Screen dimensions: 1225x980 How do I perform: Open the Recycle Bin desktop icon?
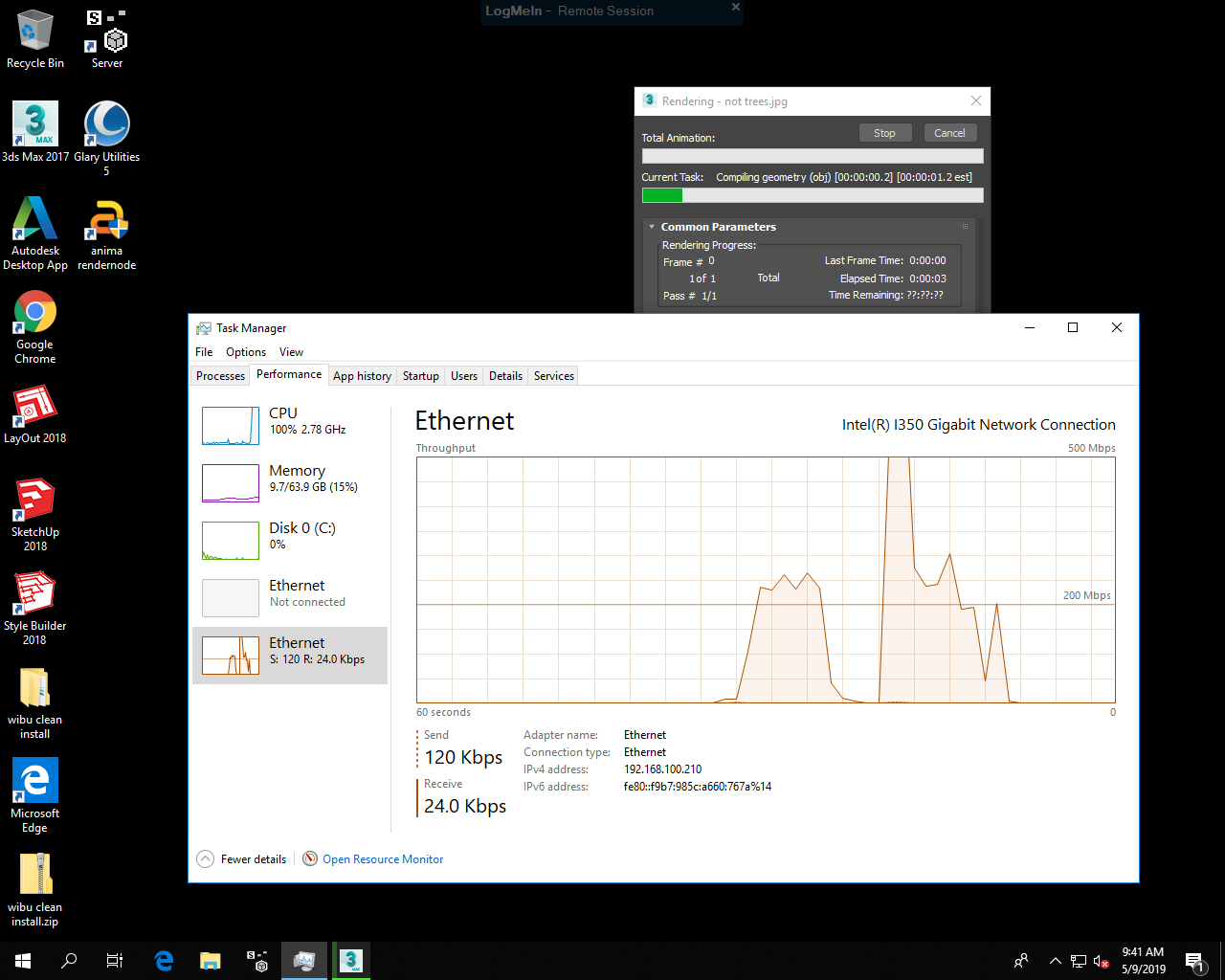[x=35, y=39]
